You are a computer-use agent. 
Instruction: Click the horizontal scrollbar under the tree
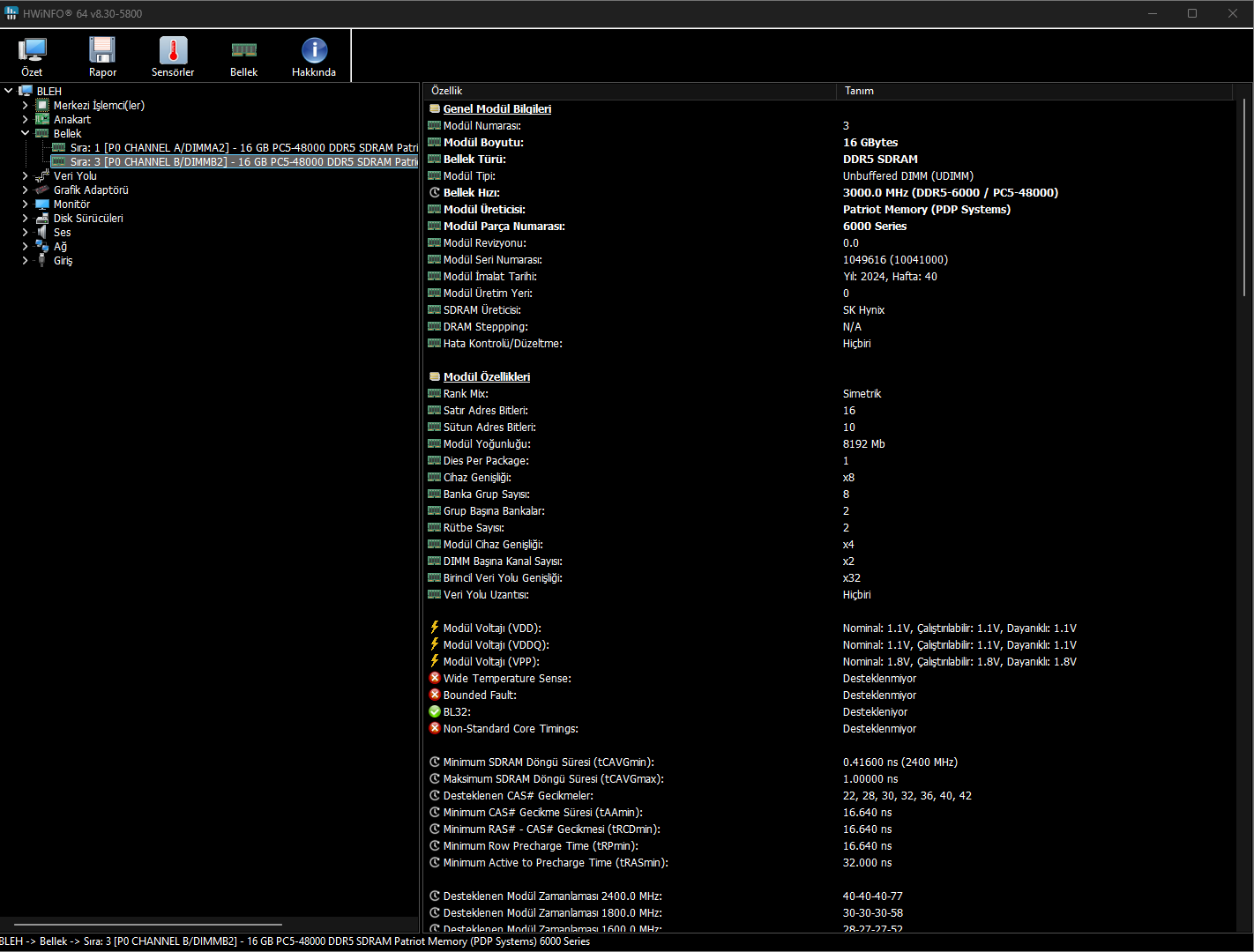[x=148, y=925]
